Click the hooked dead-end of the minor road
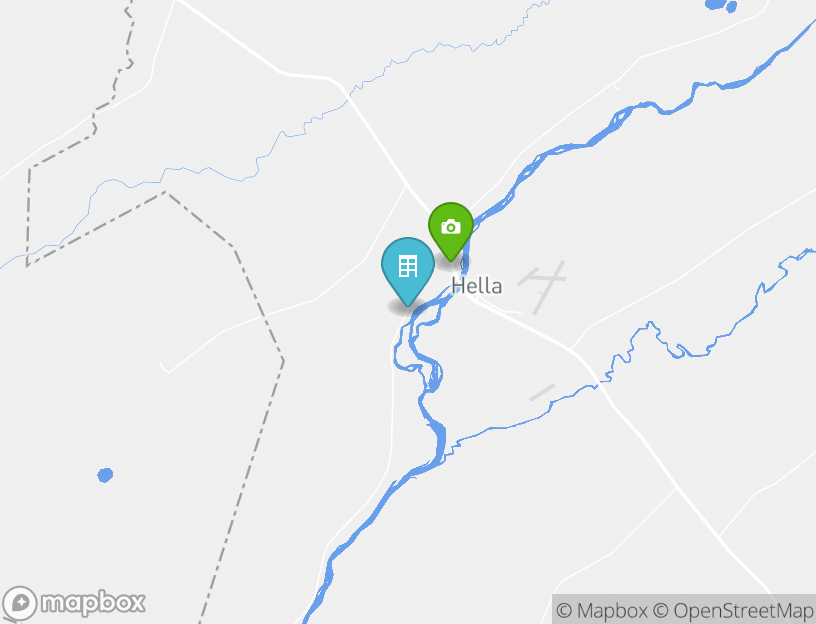The image size is (816, 624). pos(163,367)
